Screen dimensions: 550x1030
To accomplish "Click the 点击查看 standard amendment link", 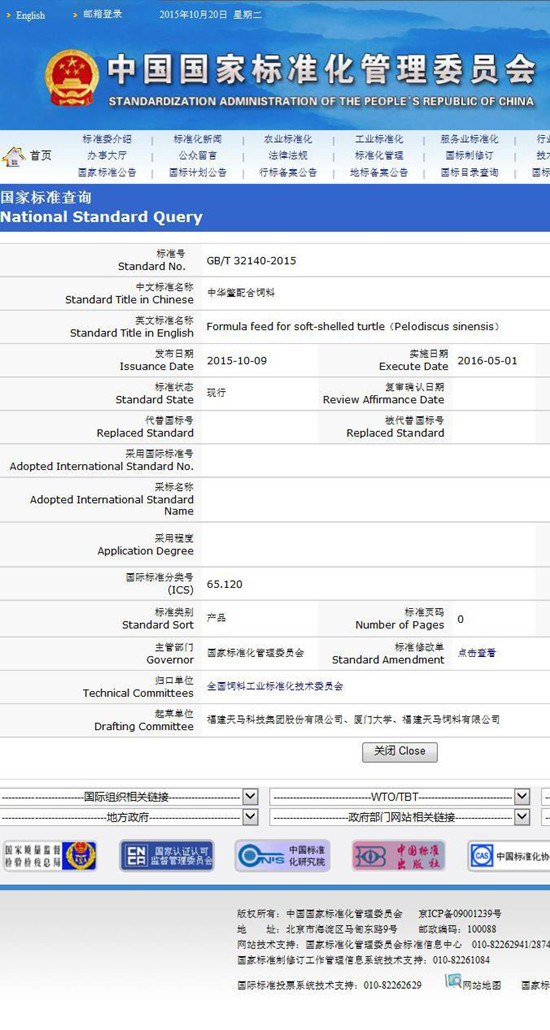I will 476,653.
